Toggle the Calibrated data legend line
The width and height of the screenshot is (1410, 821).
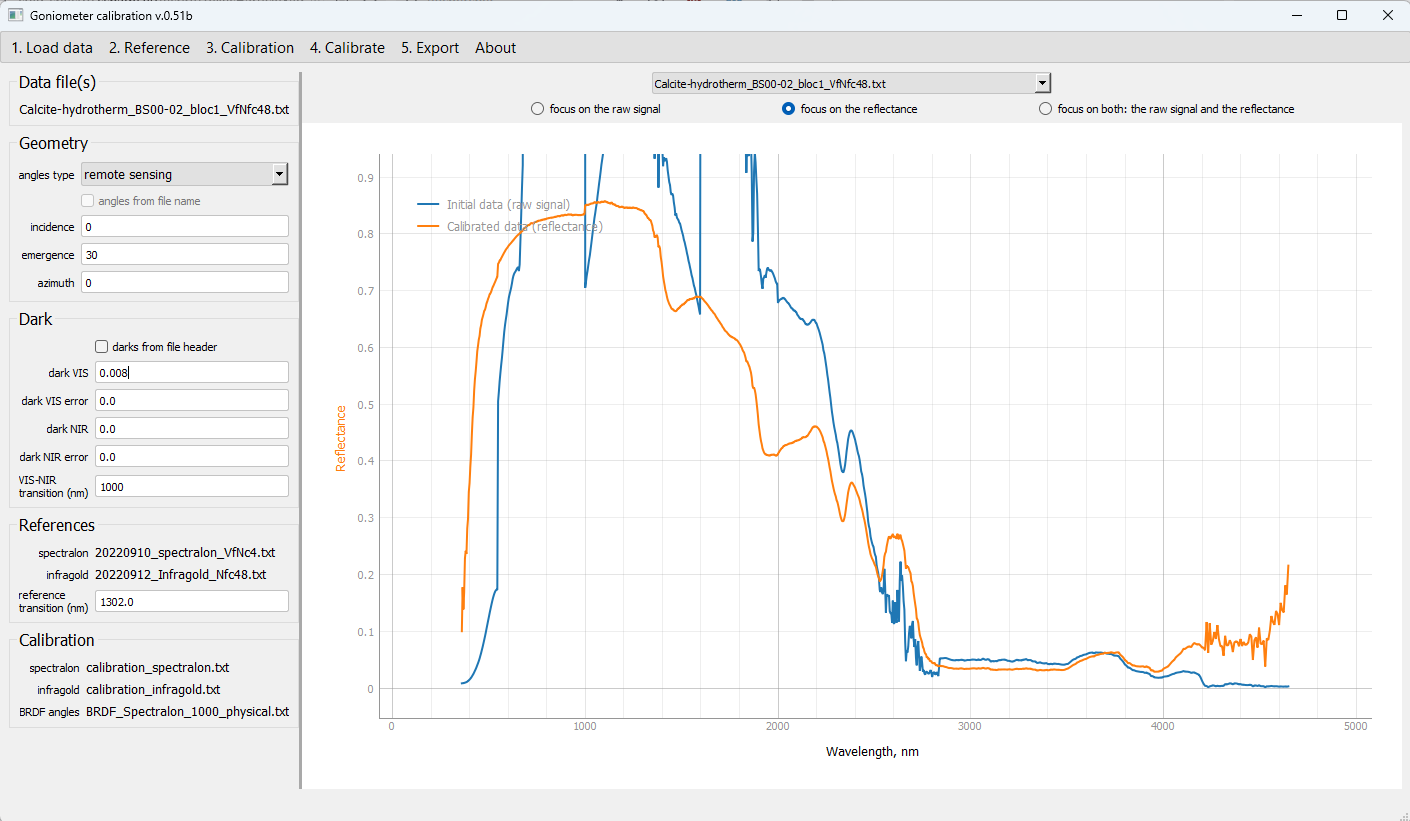tap(430, 227)
